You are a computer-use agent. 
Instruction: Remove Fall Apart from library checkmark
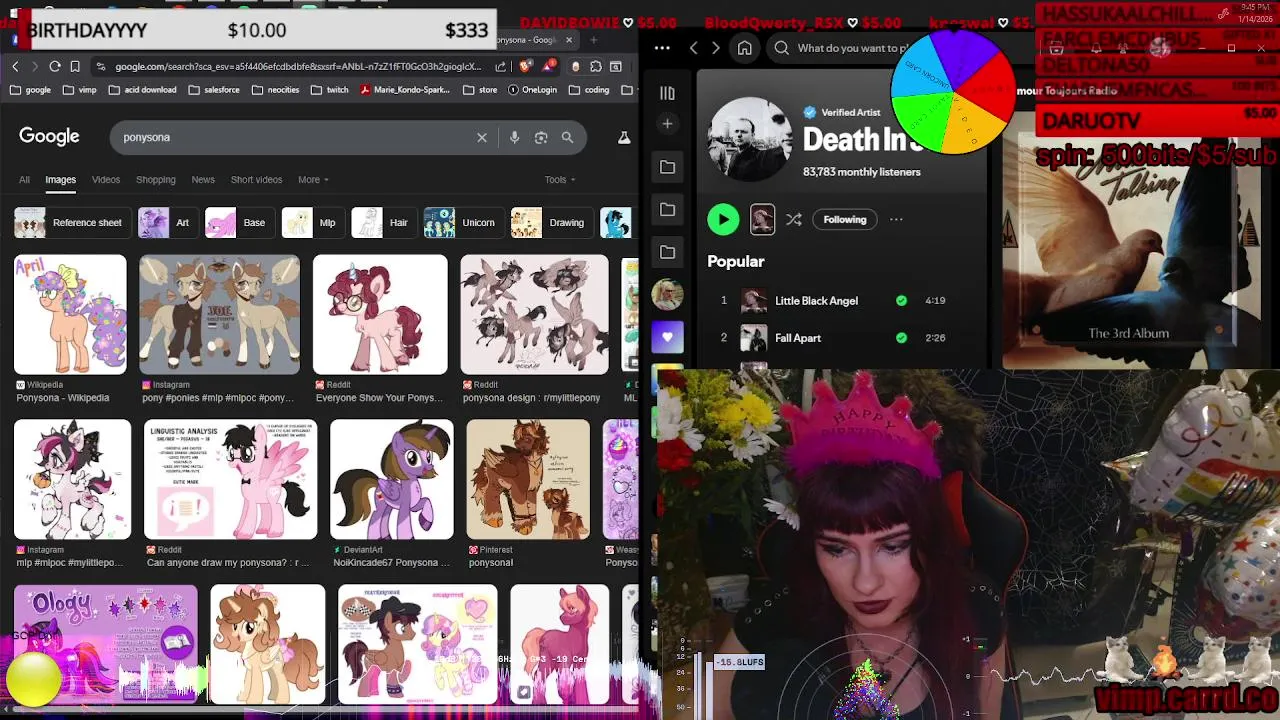coord(901,338)
